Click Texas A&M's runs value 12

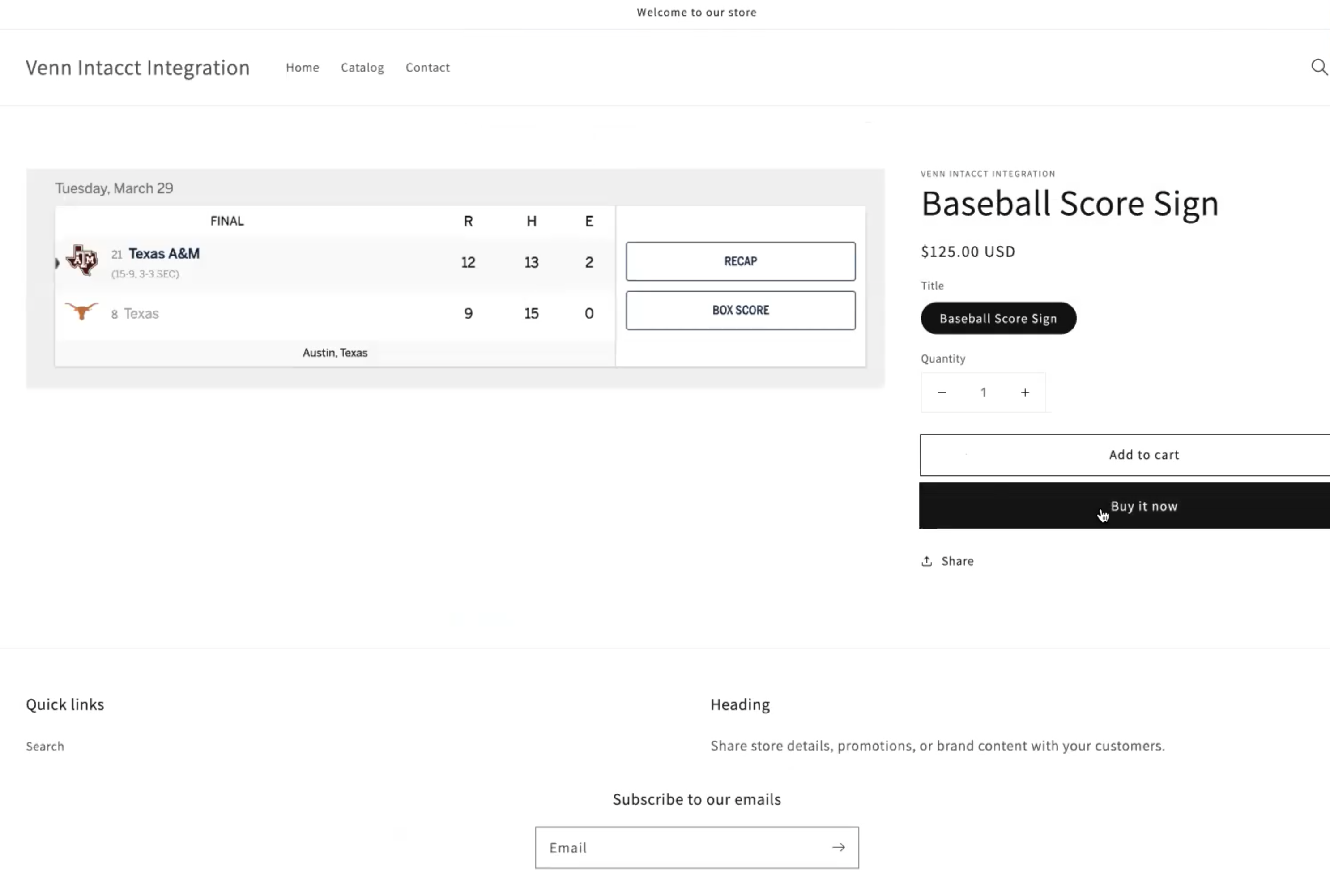(x=468, y=262)
